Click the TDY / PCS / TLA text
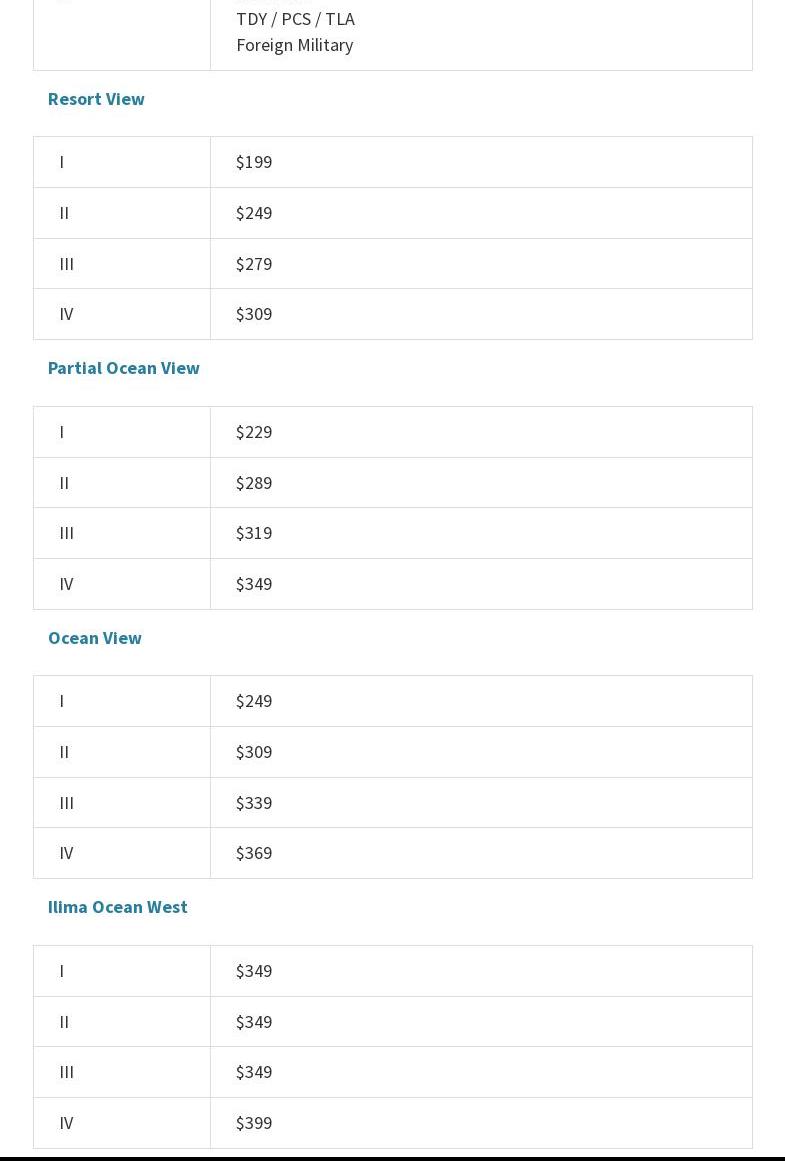Viewport: 785px width, 1161px height. coord(295,19)
